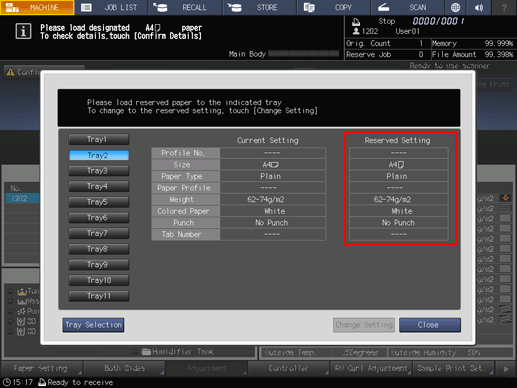
Task: Click current setting Paper Type value Plain
Action: 273,176
